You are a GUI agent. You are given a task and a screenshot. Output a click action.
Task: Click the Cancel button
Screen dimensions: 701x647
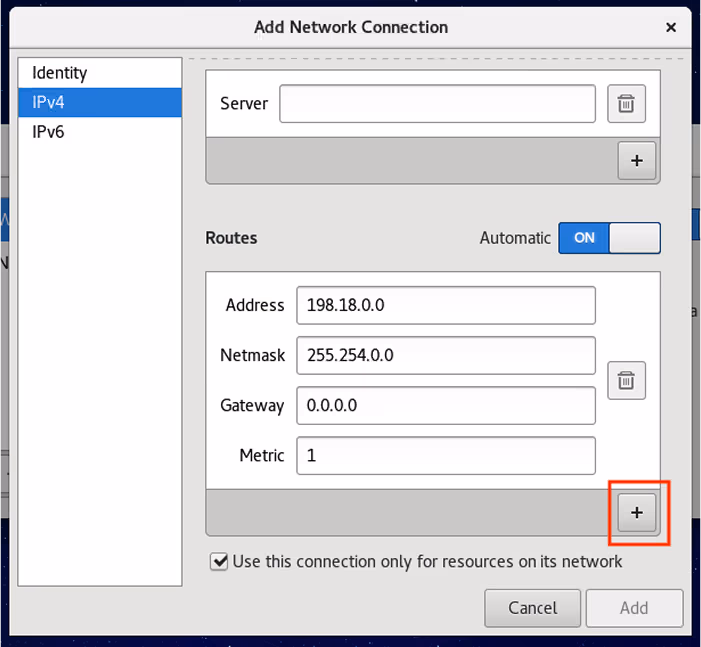(532, 608)
